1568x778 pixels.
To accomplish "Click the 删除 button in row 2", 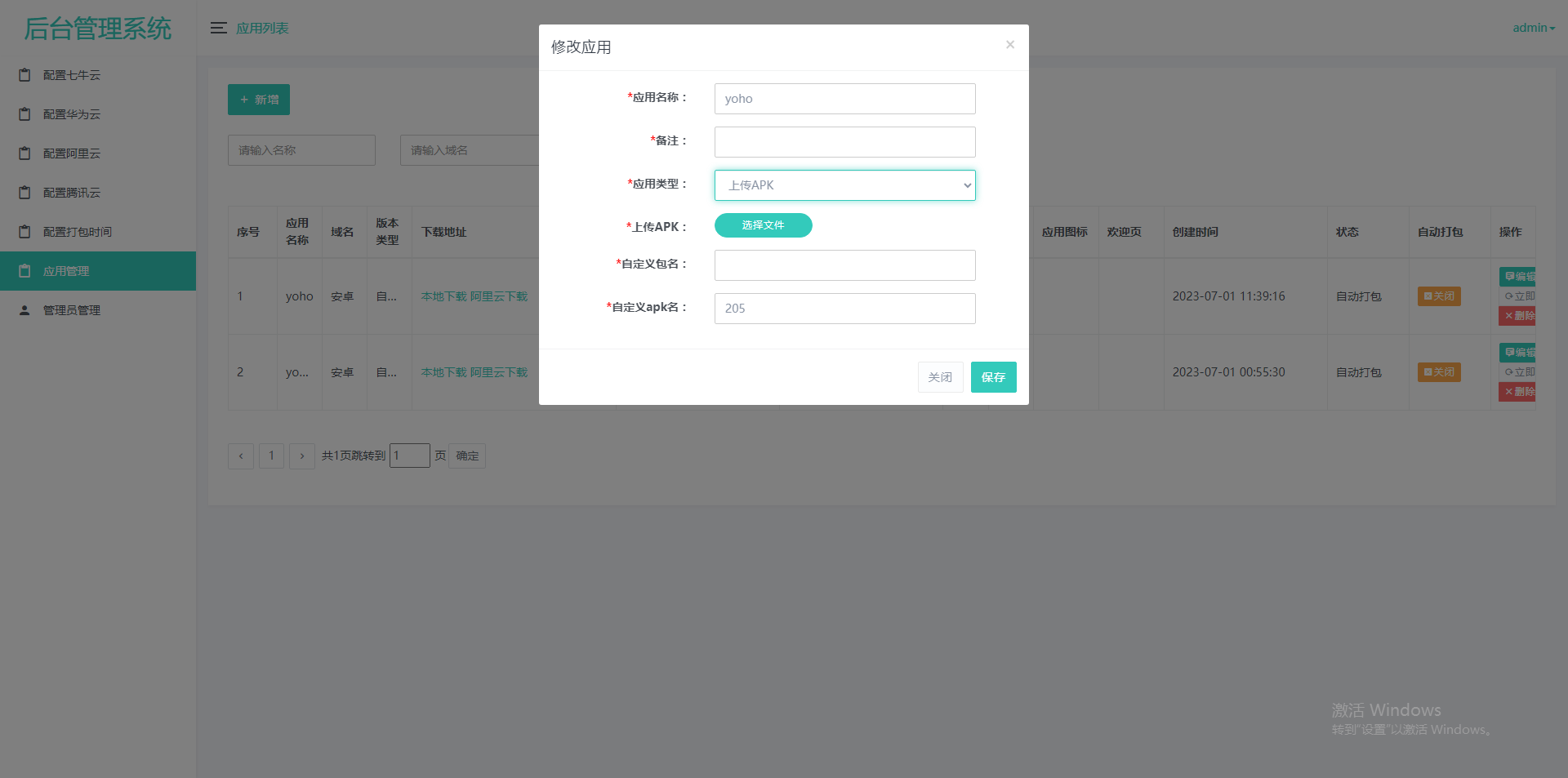I will [x=1518, y=392].
